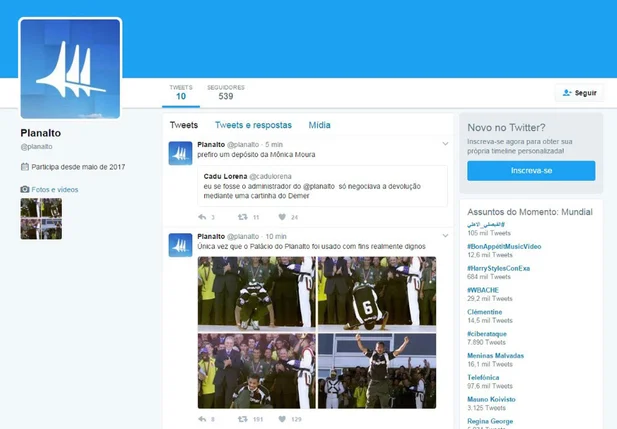Click the calendar icon near join date
The width and height of the screenshot is (617, 429).
coord(25,167)
